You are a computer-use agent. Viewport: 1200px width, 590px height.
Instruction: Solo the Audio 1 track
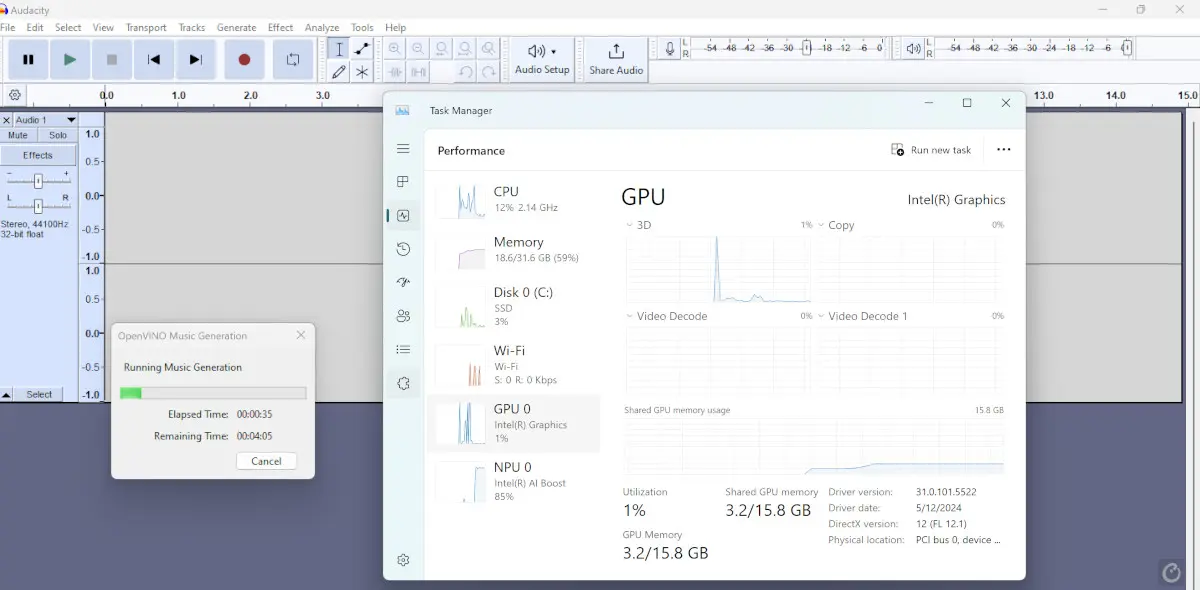(x=58, y=135)
